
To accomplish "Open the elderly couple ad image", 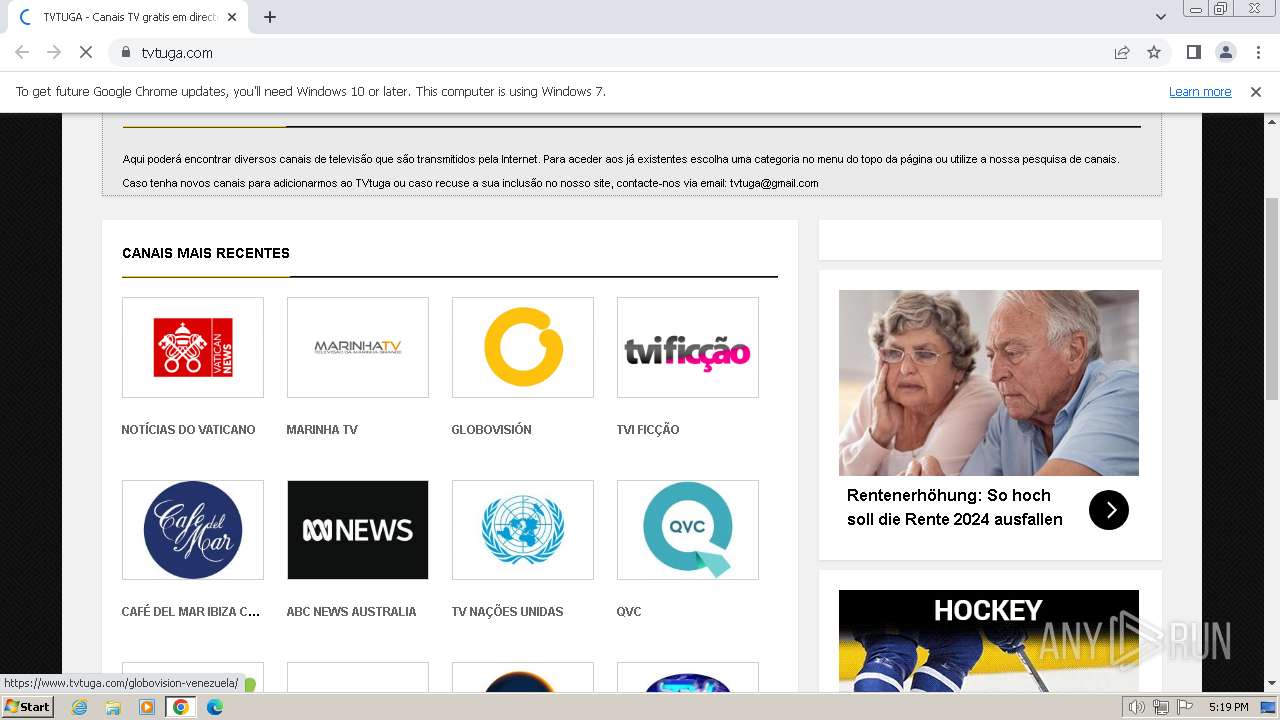I will pos(989,383).
